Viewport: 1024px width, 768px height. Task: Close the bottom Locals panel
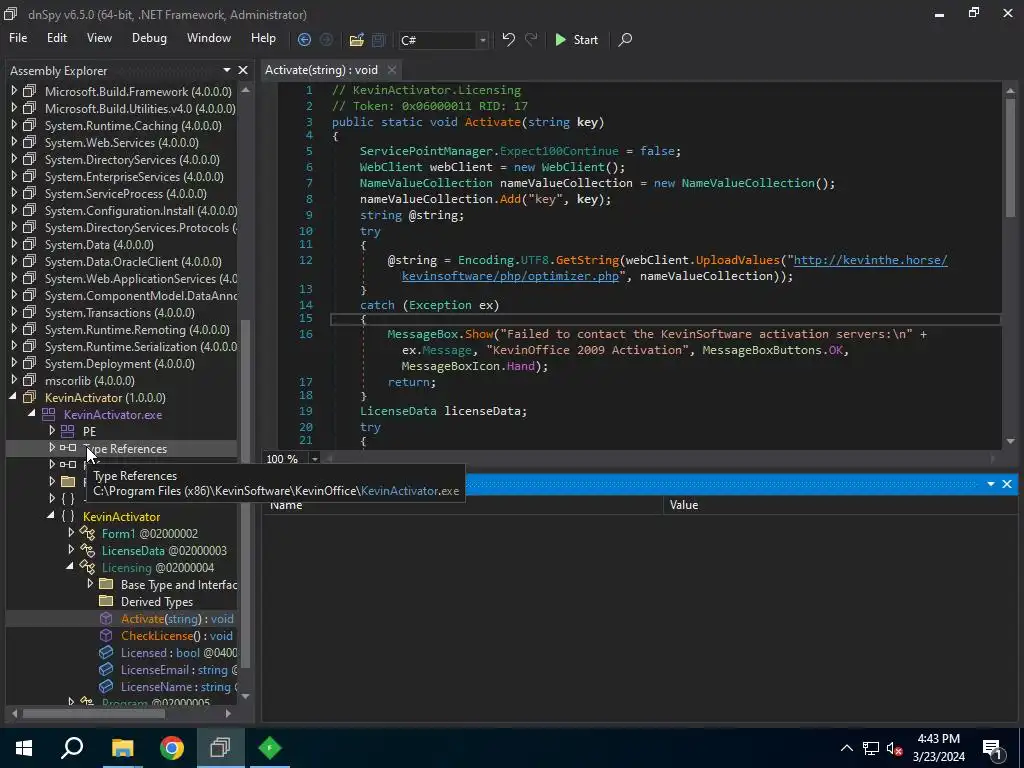pos(1007,484)
